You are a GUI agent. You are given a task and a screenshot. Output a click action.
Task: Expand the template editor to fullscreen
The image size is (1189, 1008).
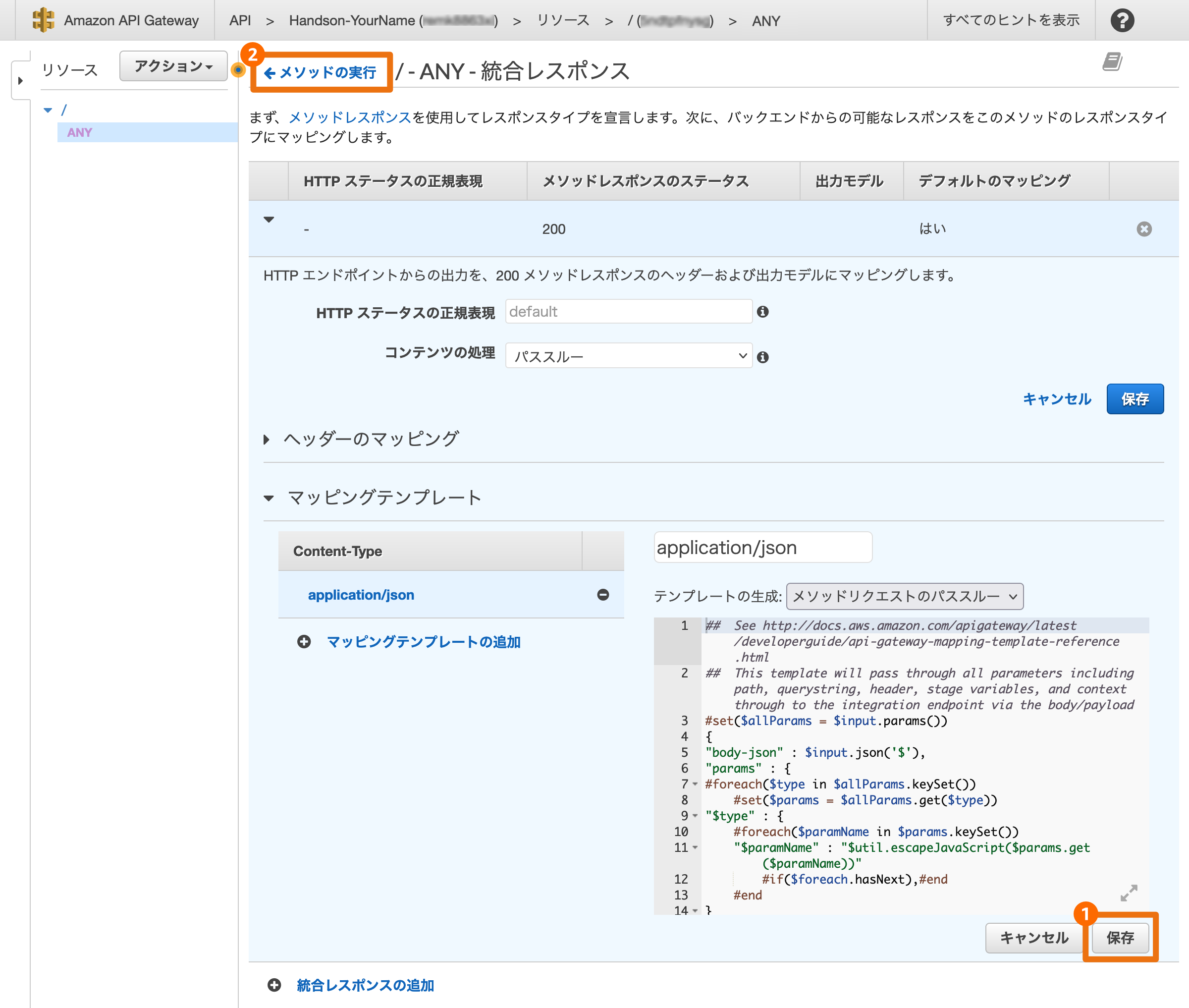(x=1129, y=893)
